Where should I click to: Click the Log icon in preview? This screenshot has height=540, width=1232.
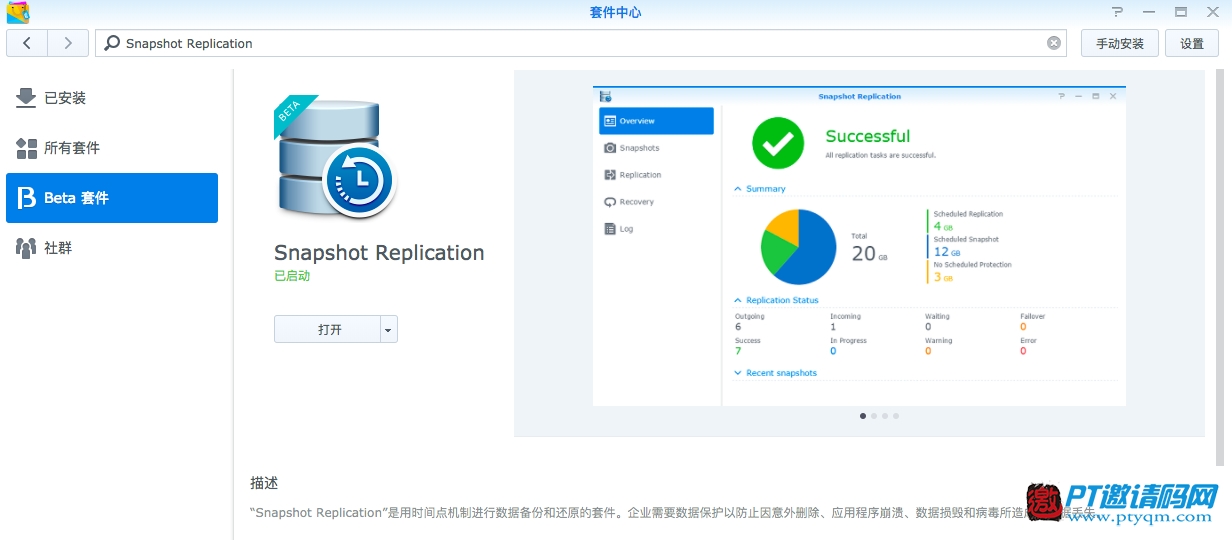pyautogui.click(x=610, y=229)
